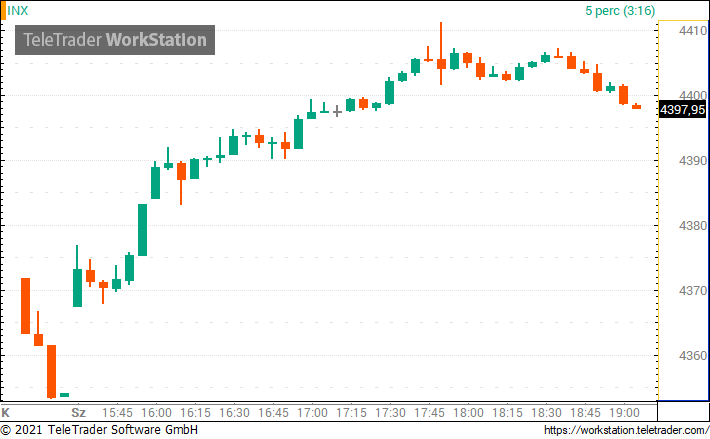
Task: Select the '5 perc (3:16)' interval label
Action: (x=620, y=10)
